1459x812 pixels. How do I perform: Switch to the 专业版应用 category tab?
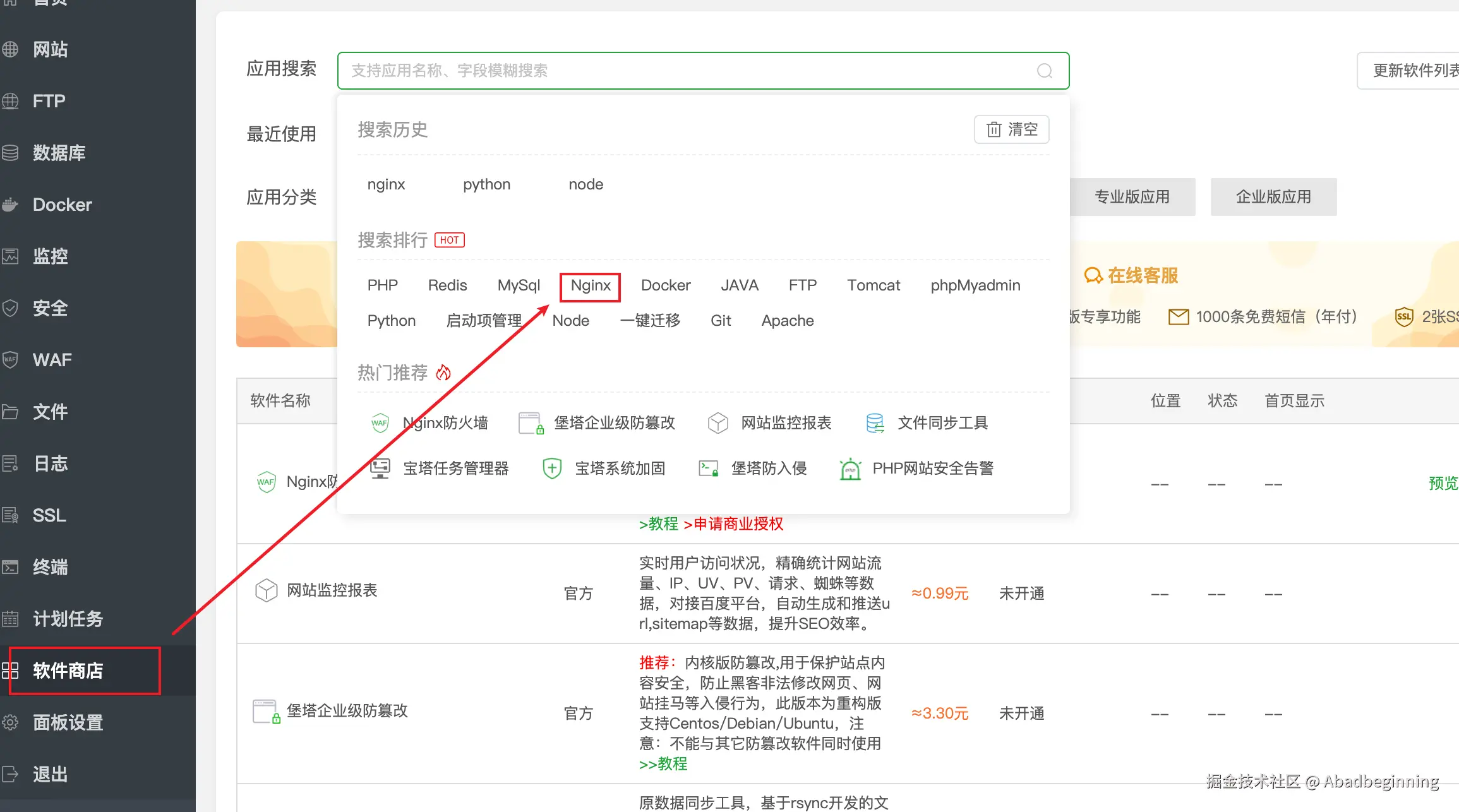[1132, 197]
